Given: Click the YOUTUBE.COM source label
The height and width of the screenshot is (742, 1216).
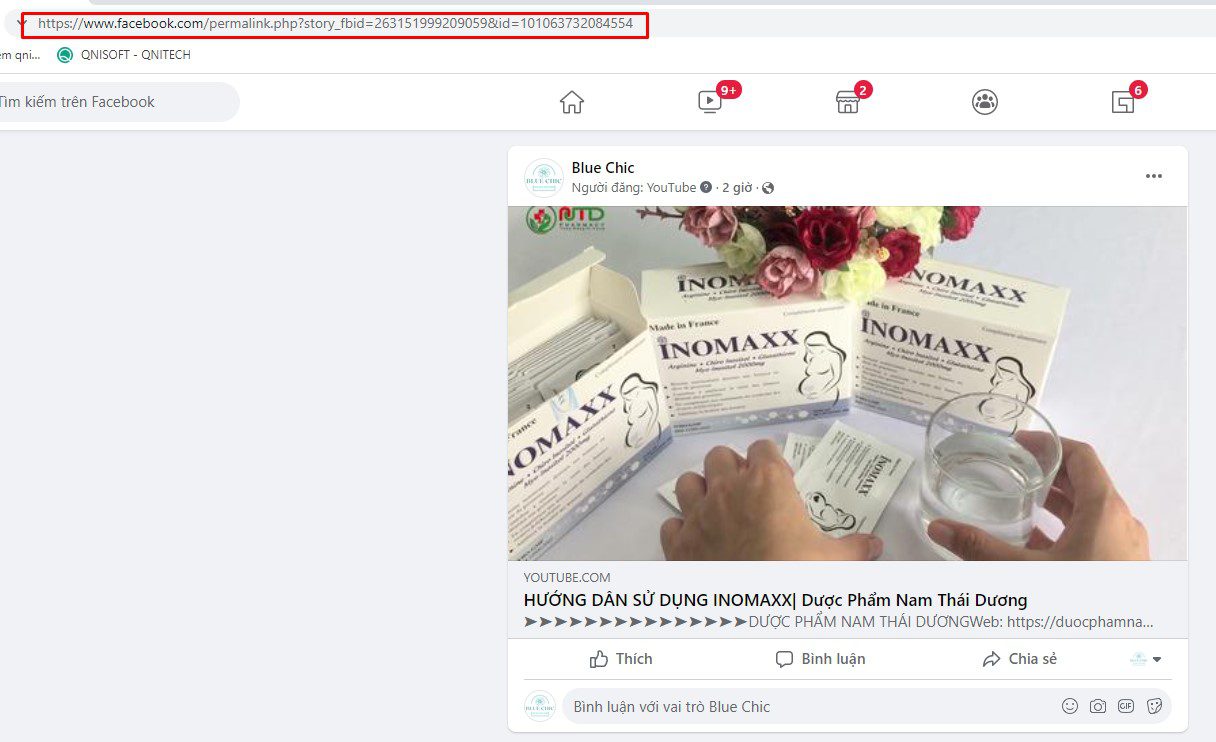Looking at the screenshot, I should pos(567,578).
